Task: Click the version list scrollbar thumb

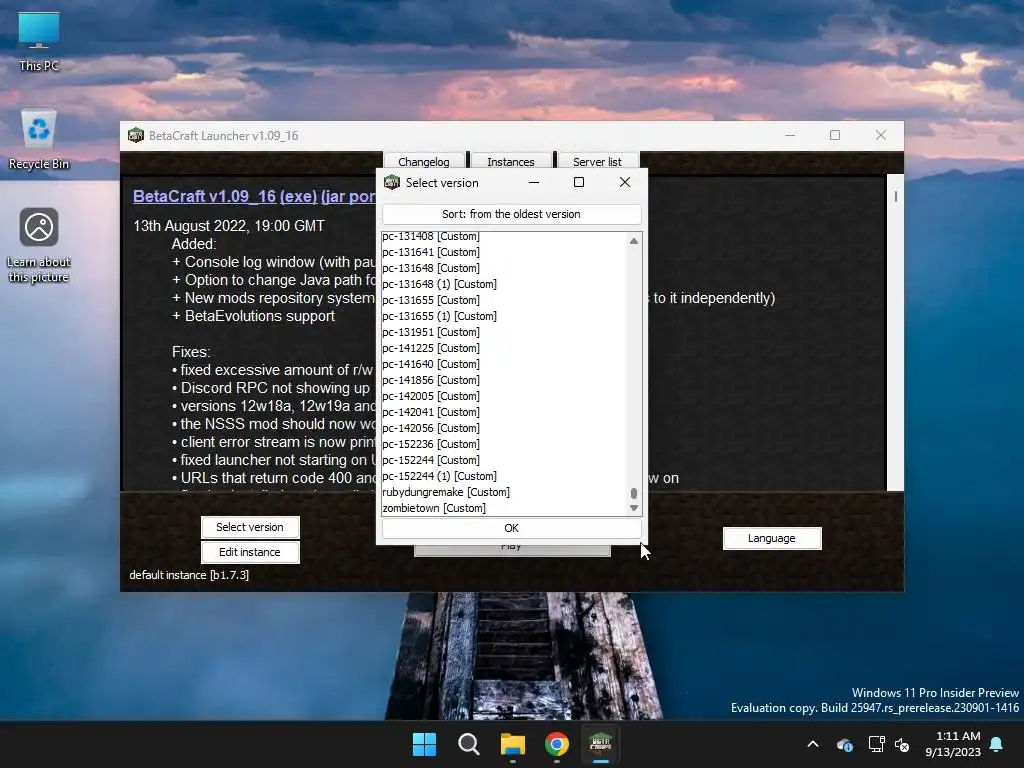Action: click(633, 494)
